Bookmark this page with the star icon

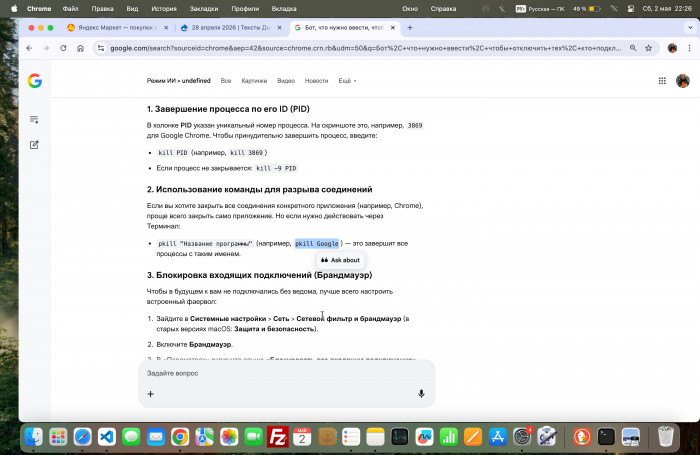(x=649, y=48)
